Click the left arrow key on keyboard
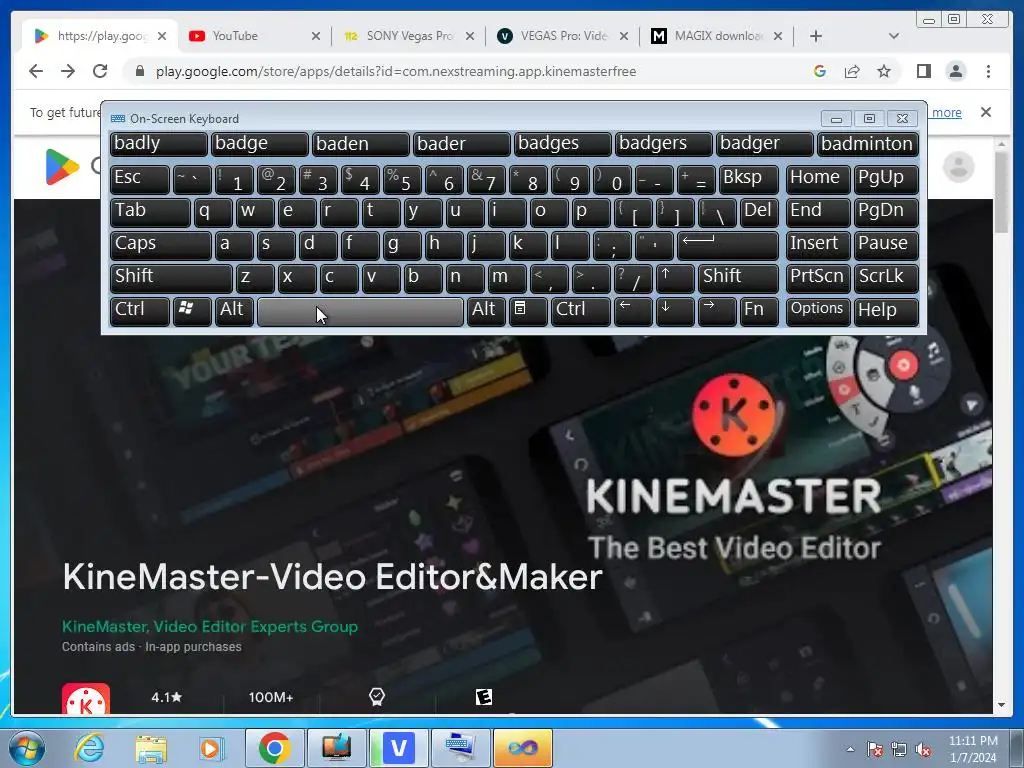This screenshot has width=1024, height=768. pyautogui.click(x=633, y=310)
